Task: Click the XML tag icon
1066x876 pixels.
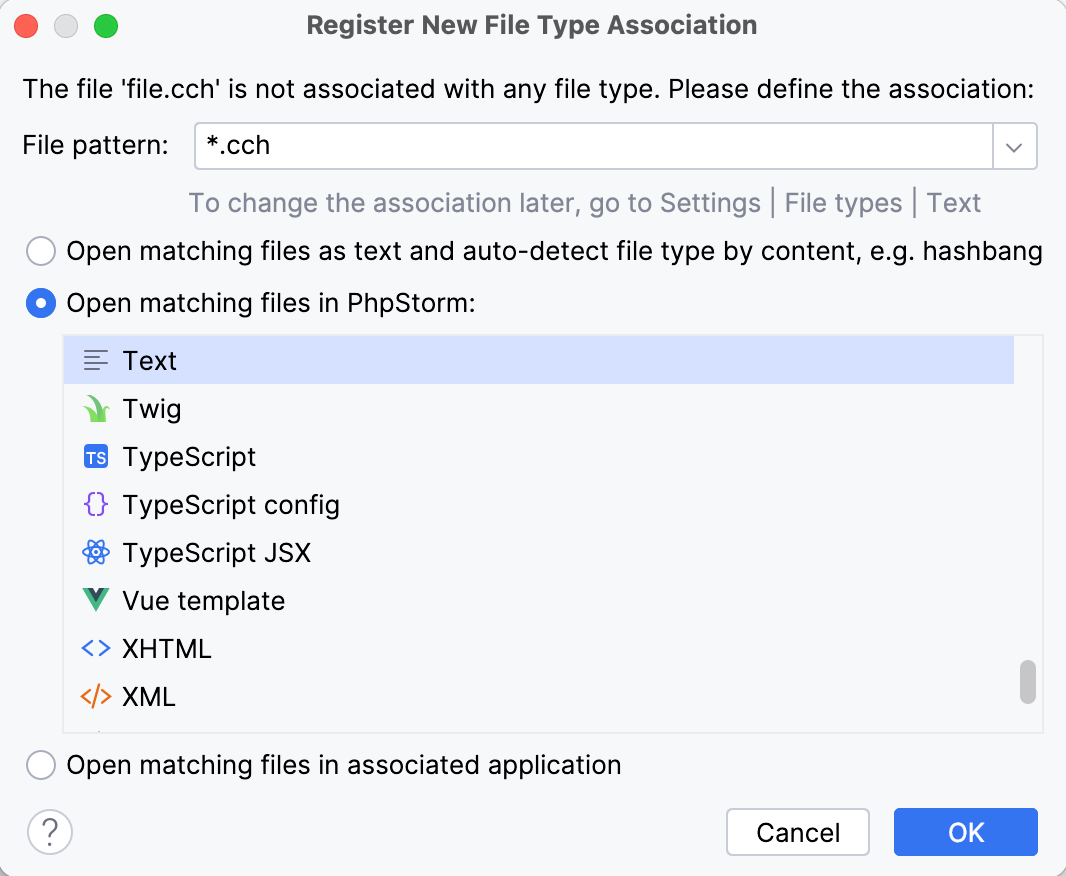Action: [95, 696]
